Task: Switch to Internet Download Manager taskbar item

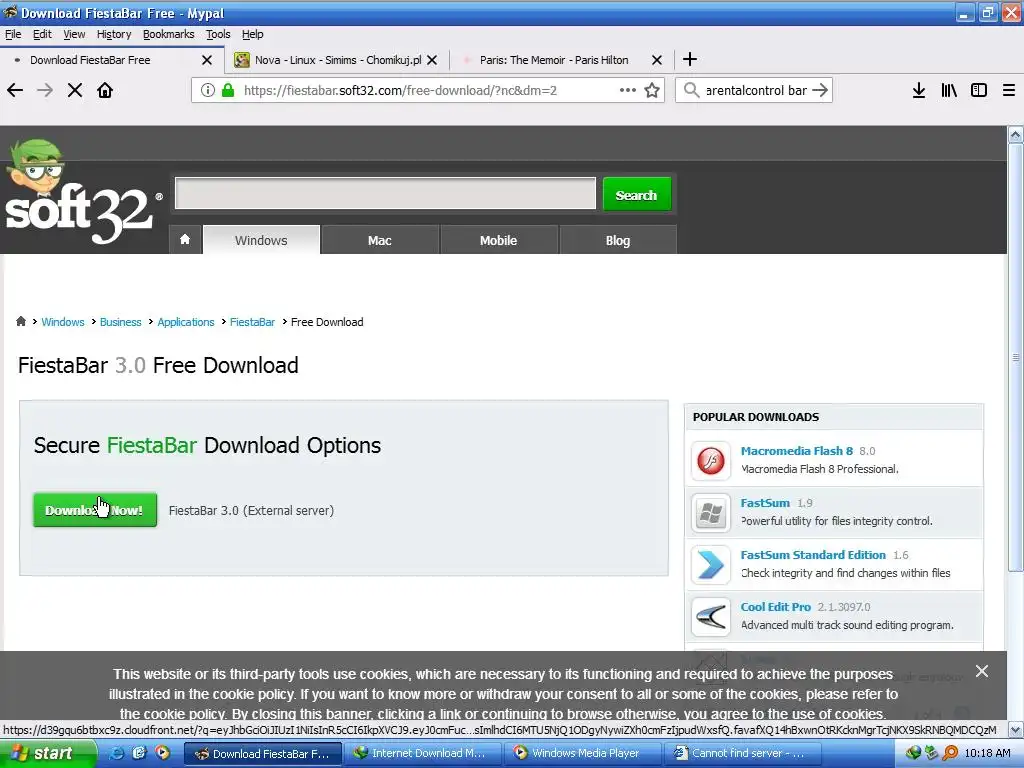Action: [423, 753]
